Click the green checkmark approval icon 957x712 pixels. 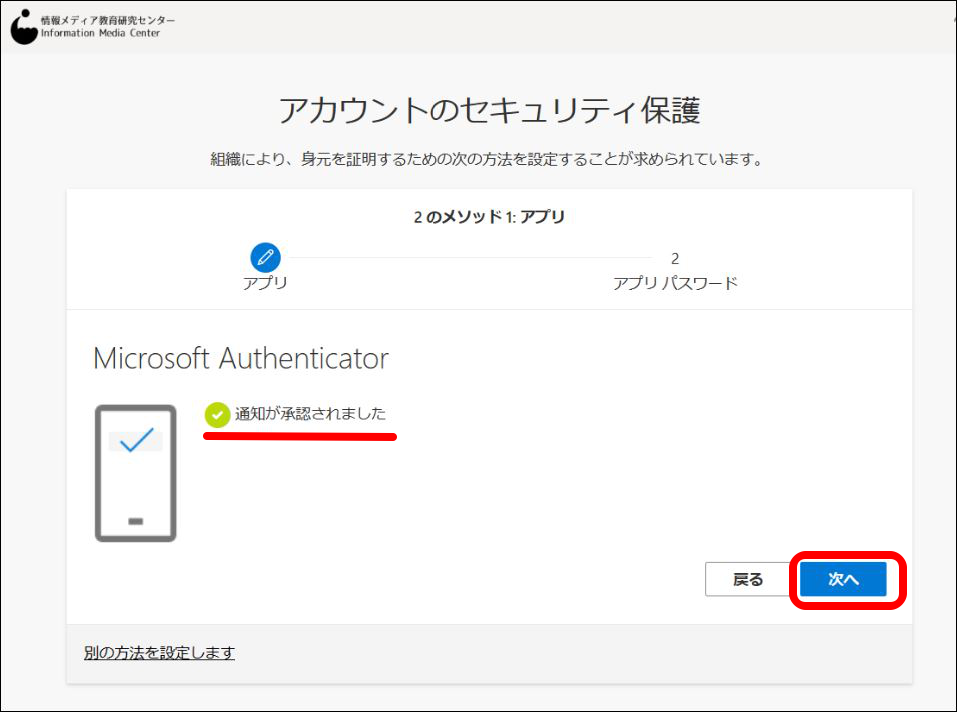217,415
